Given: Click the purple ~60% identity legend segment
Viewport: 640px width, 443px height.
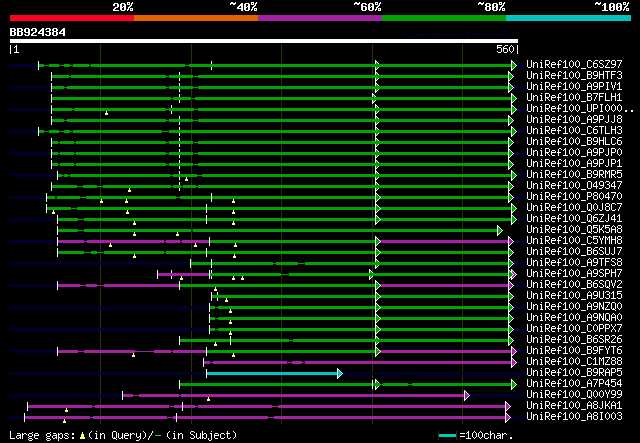Looking at the screenshot, I should (320, 18).
